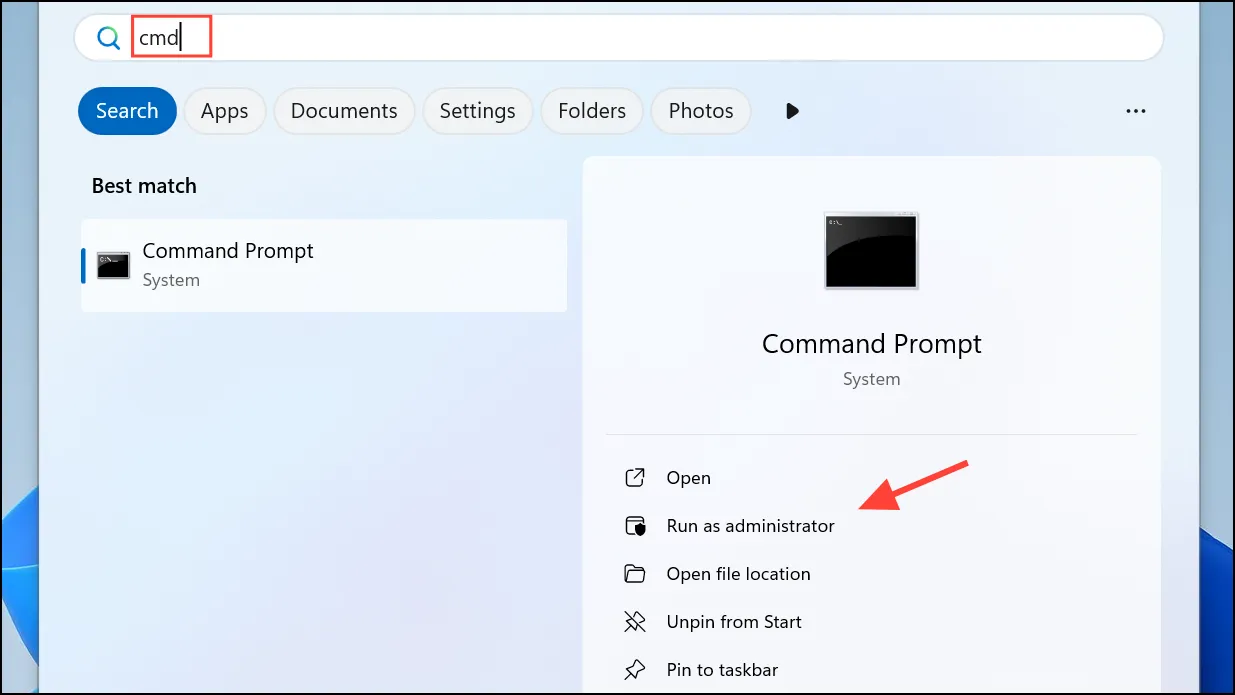
Task: Click the Run as administrator shield icon
Action: click(635, 525)
